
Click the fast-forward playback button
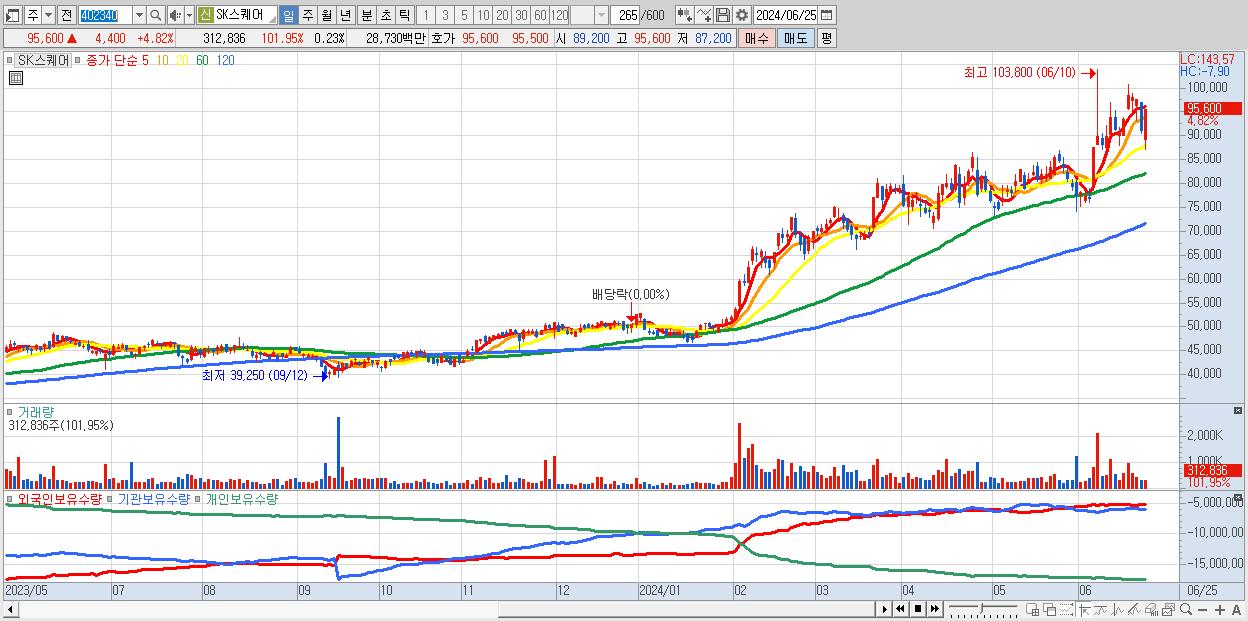[934, 609]
